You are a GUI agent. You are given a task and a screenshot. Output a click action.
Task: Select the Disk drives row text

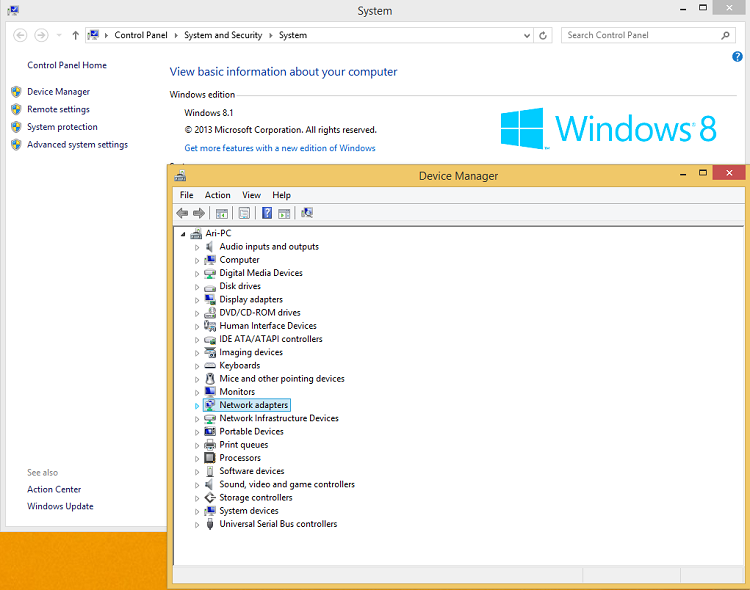240,286
